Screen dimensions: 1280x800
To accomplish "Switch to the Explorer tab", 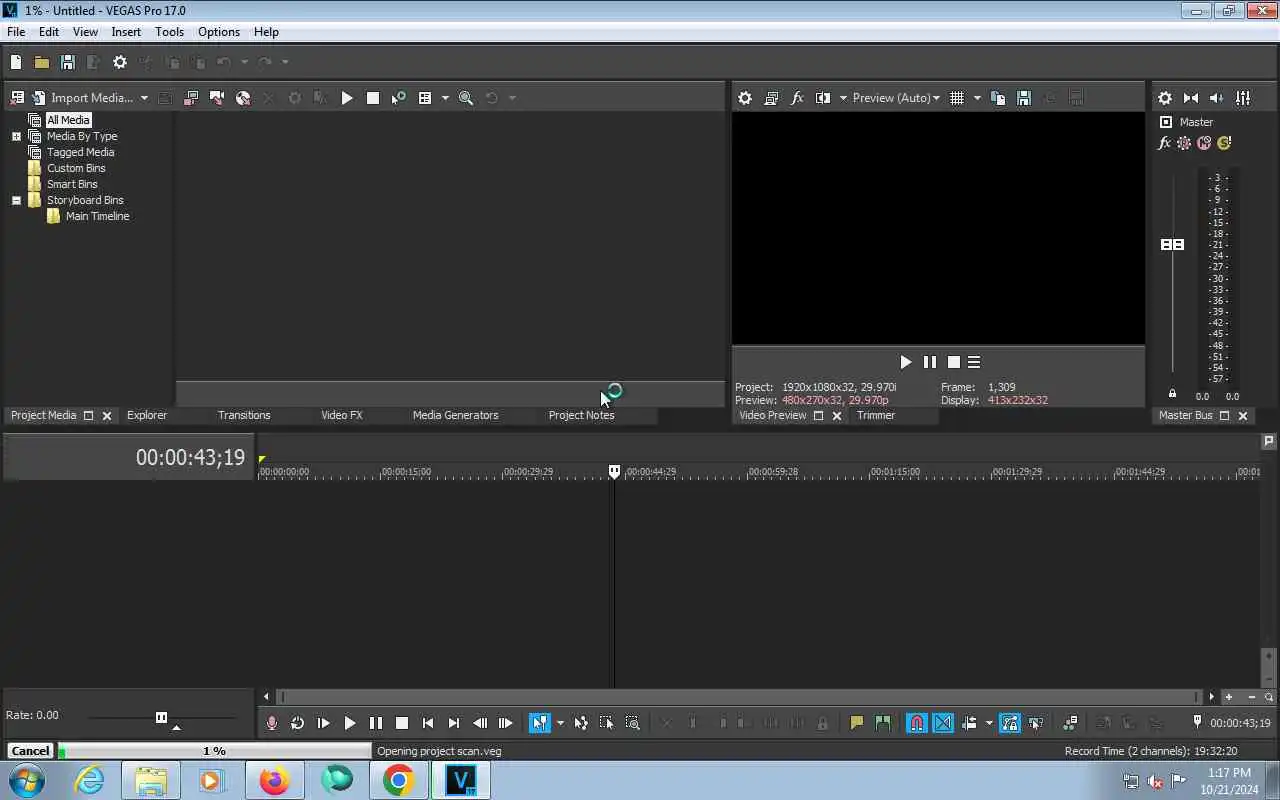I will [147, 415].
